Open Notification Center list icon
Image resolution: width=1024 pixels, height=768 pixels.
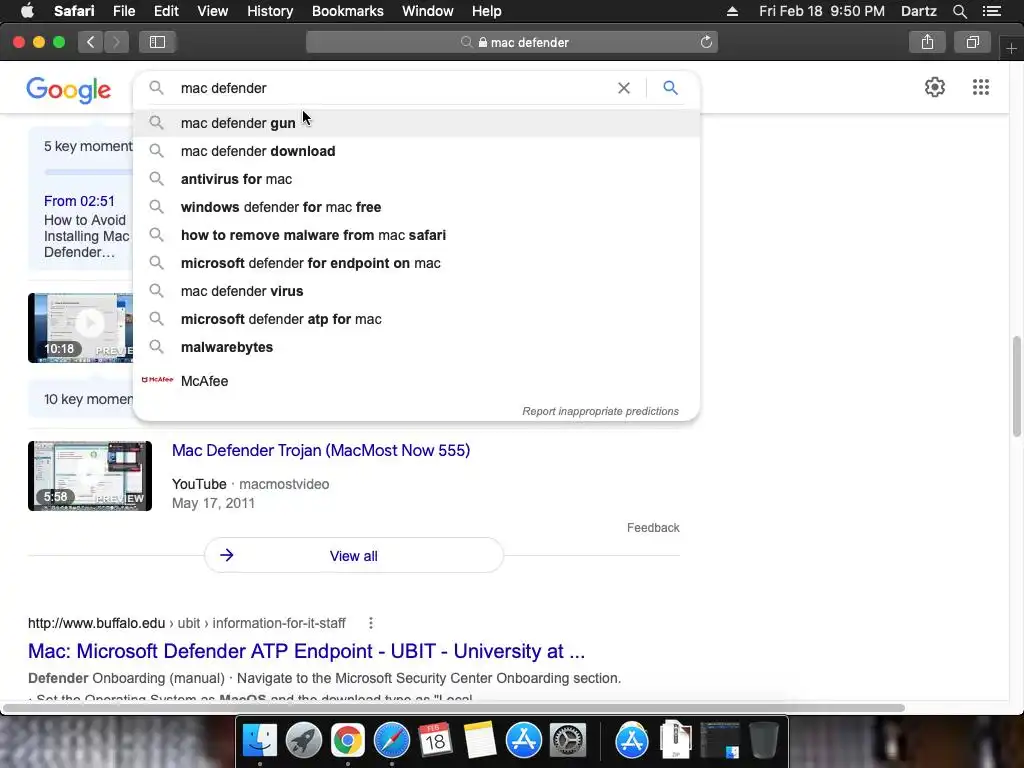pos(992,11)
